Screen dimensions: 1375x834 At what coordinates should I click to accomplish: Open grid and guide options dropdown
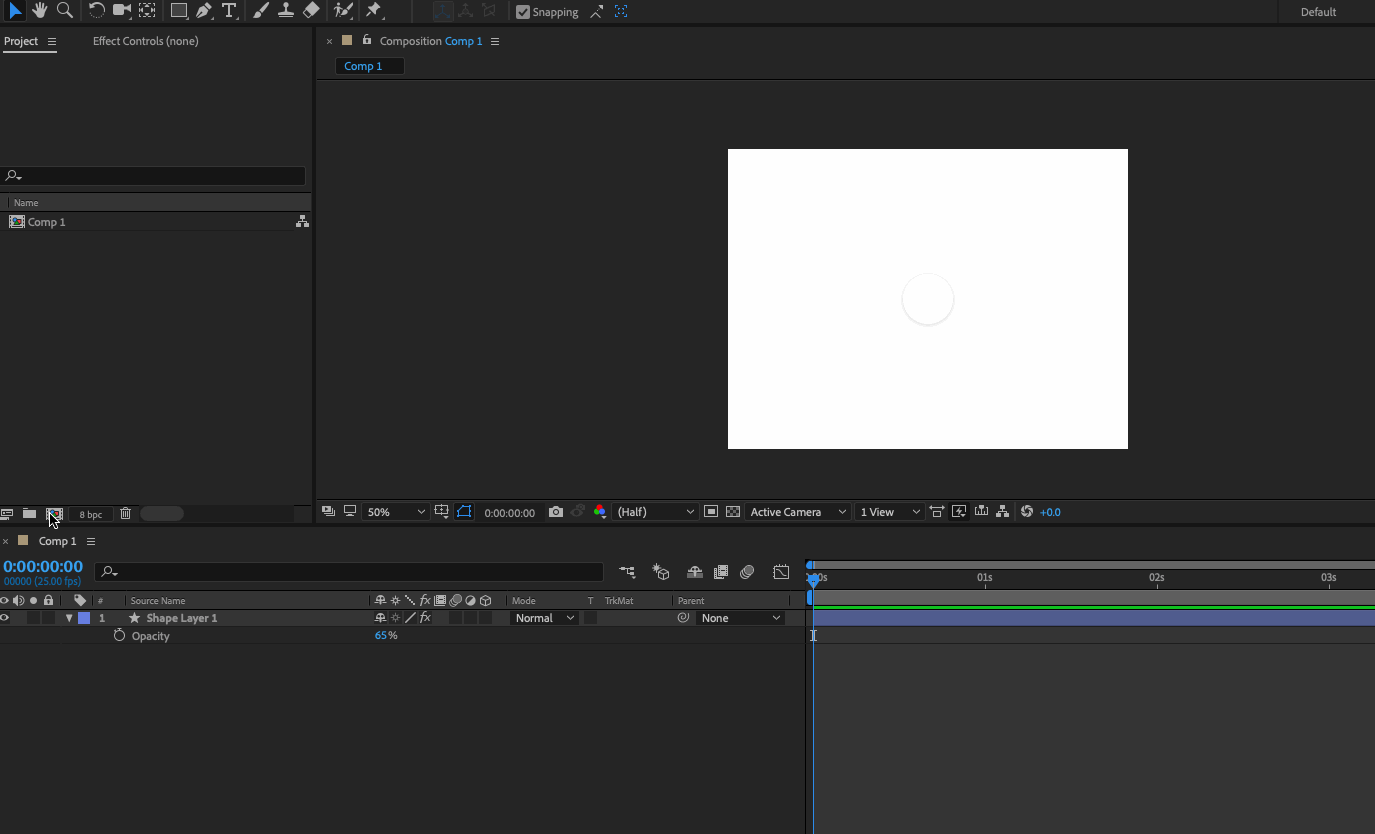441,512
